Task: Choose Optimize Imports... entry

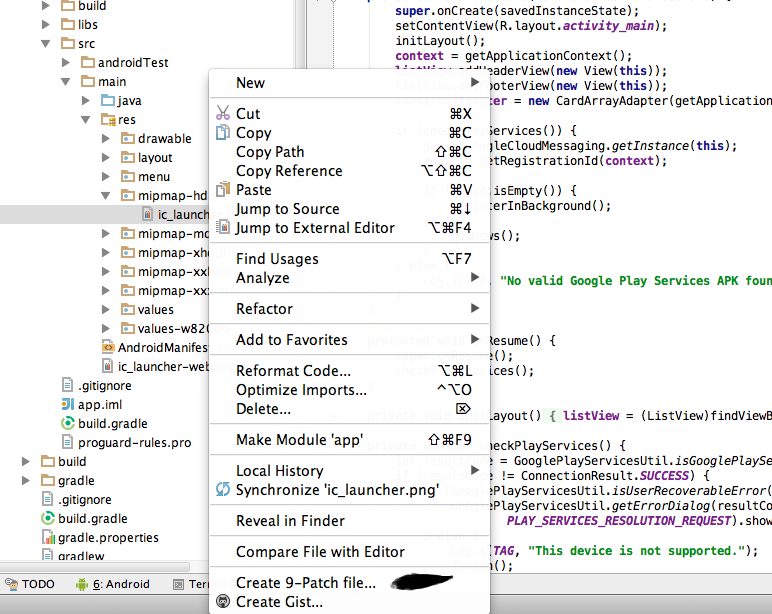Action: coord(350,390)
